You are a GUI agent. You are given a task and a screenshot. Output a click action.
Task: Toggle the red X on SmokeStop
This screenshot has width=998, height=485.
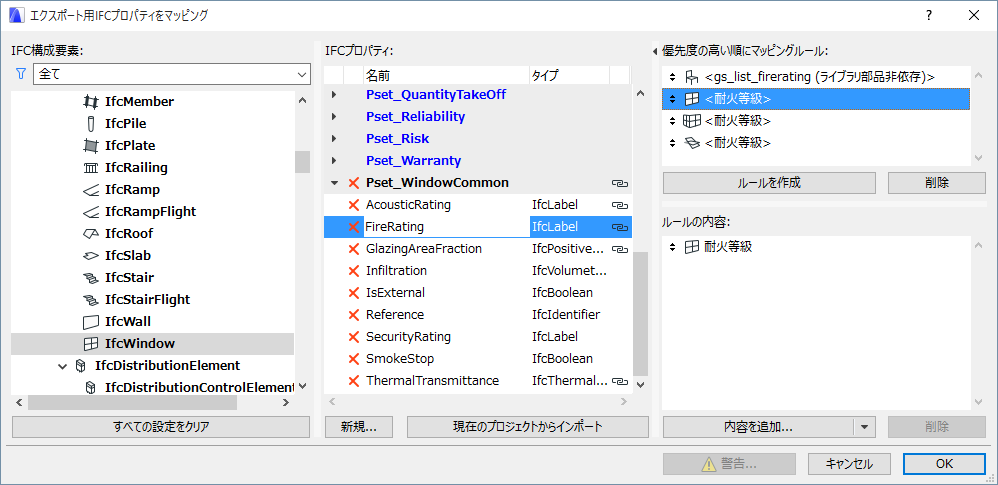click(353, 359)
